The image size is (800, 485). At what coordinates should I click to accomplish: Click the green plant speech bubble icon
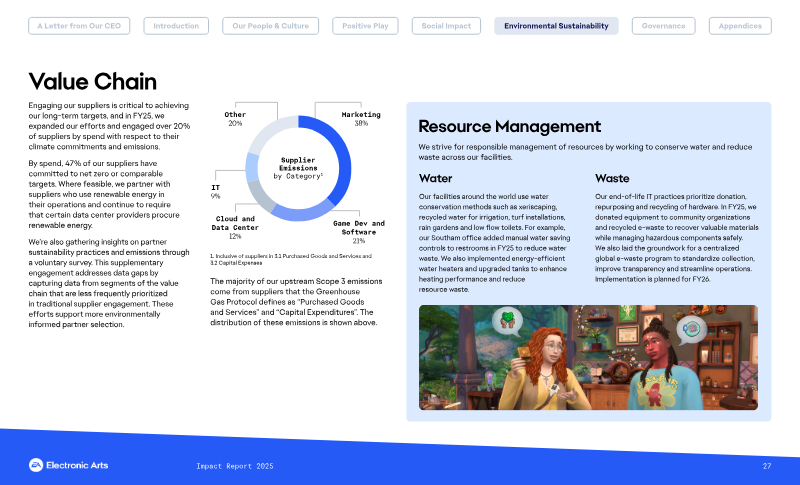pyautogui.click(x=507, y=321)
